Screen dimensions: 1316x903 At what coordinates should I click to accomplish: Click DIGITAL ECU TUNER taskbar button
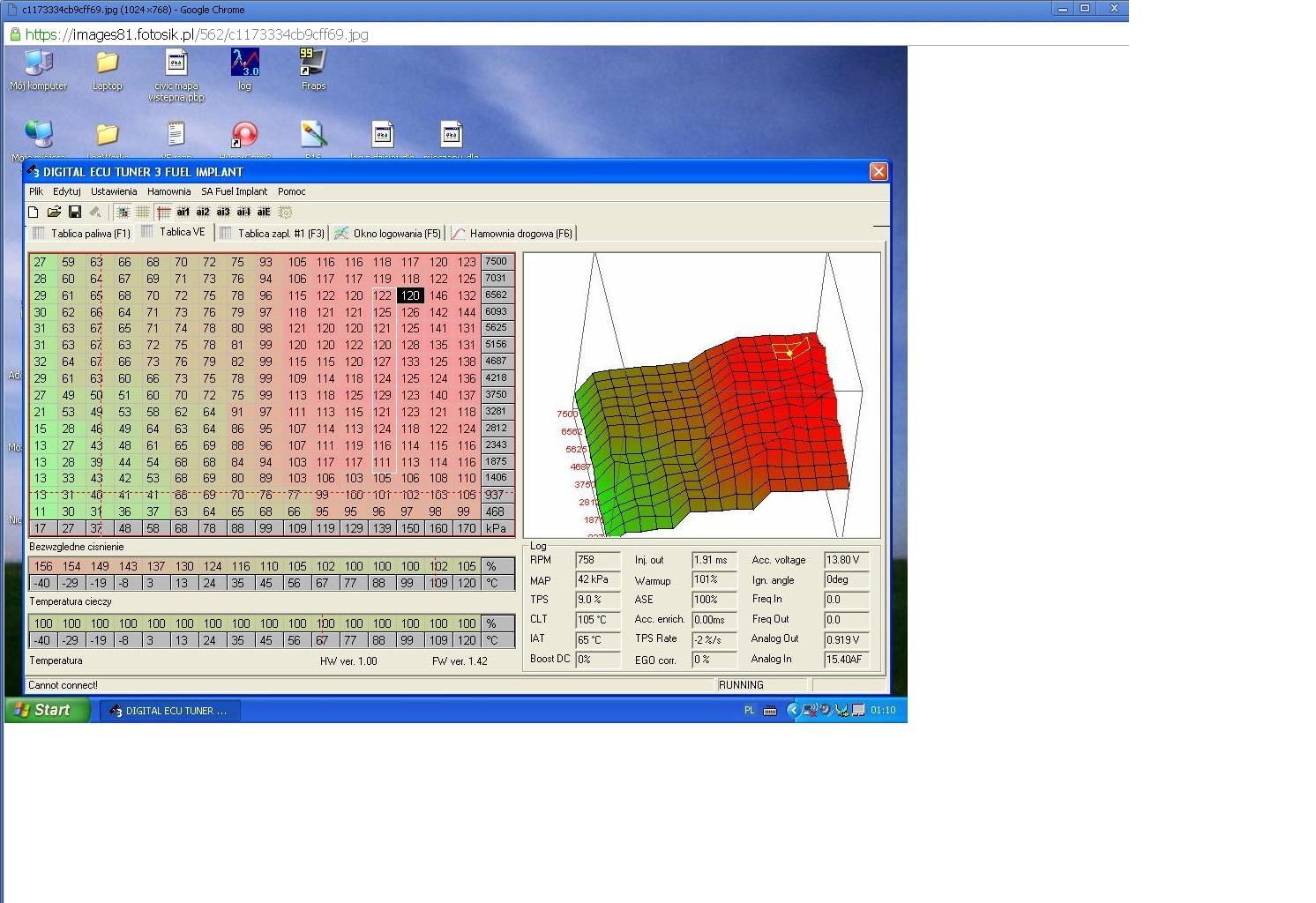coord(169,711)
